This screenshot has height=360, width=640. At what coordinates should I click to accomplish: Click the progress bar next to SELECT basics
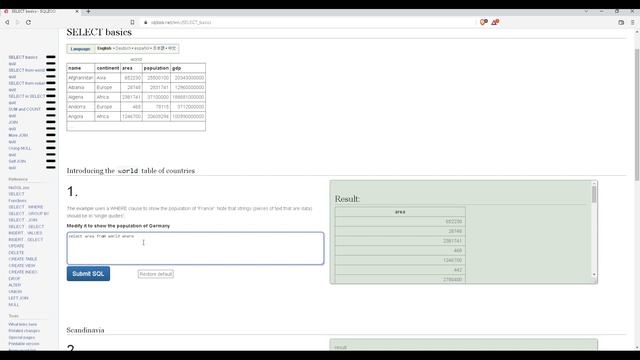51,57
